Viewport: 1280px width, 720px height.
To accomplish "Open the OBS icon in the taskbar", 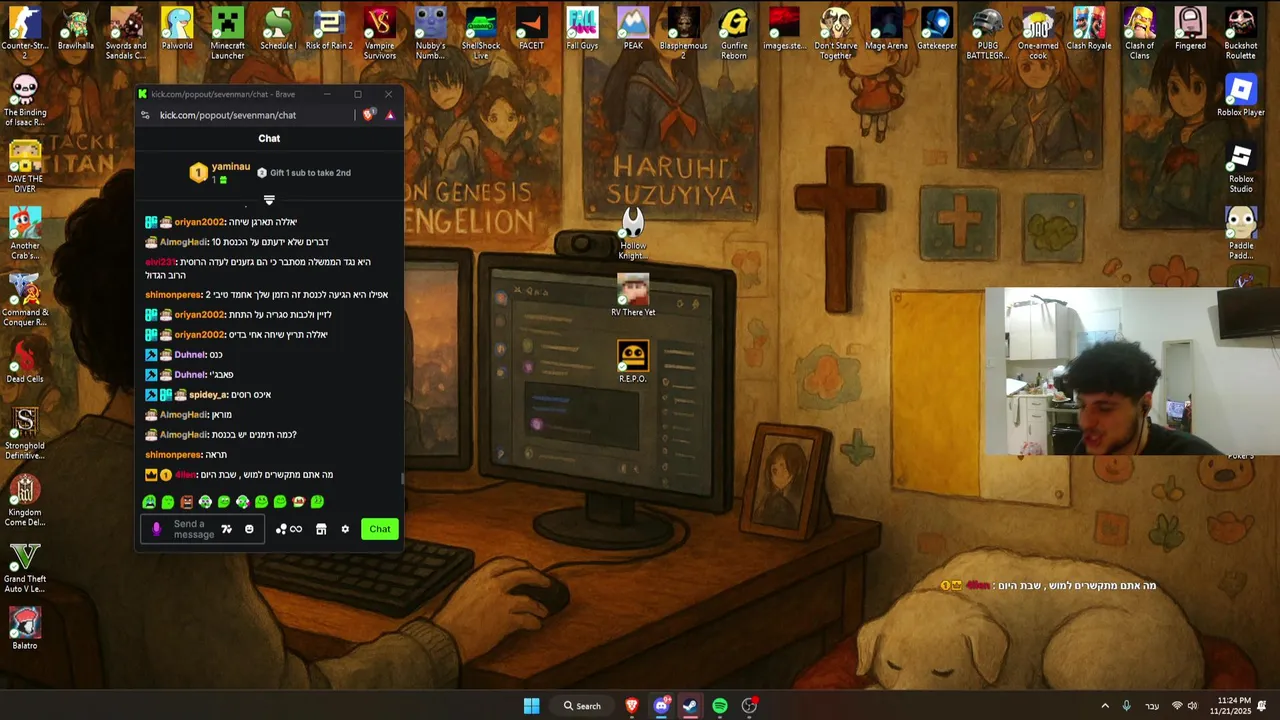I will (749, 706).
